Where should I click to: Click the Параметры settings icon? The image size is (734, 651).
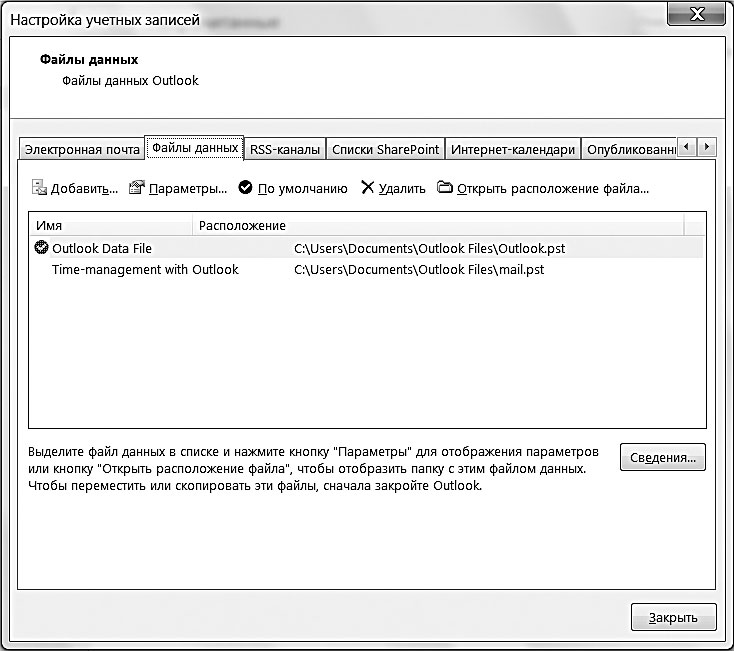pyautogui.click(x=137, y=188)
